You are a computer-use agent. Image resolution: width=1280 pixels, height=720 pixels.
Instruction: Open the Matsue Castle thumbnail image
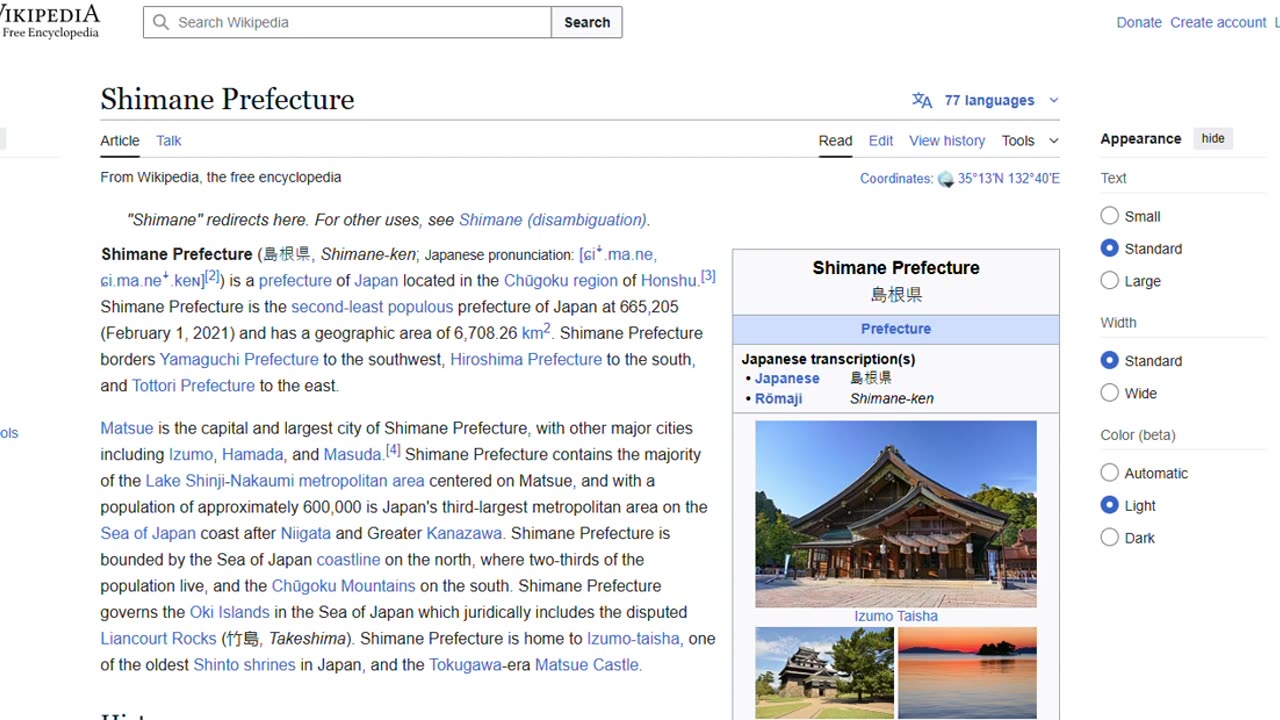tap(825, 673)
